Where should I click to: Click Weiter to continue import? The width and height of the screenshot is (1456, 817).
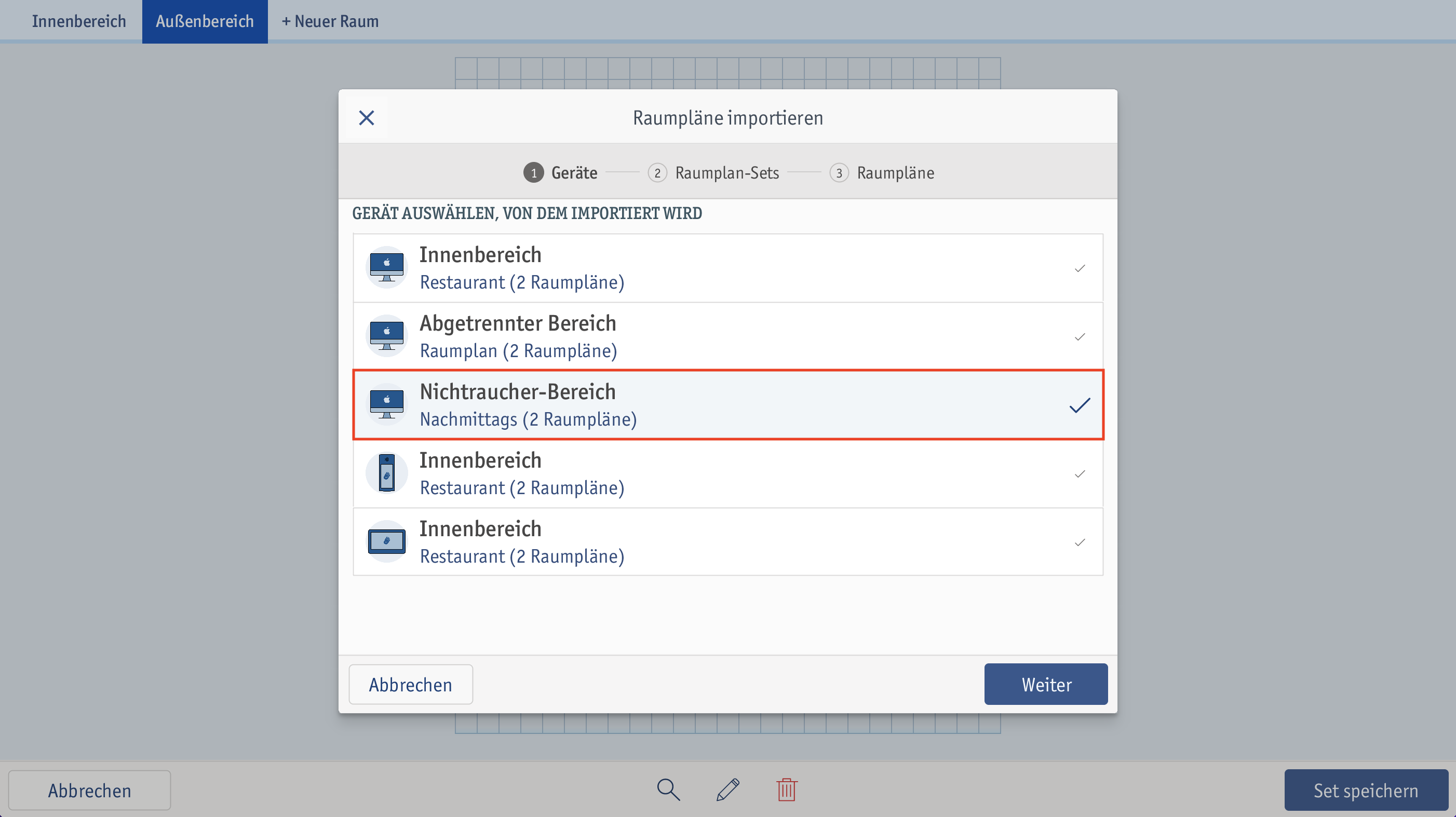click(1046, 684)
